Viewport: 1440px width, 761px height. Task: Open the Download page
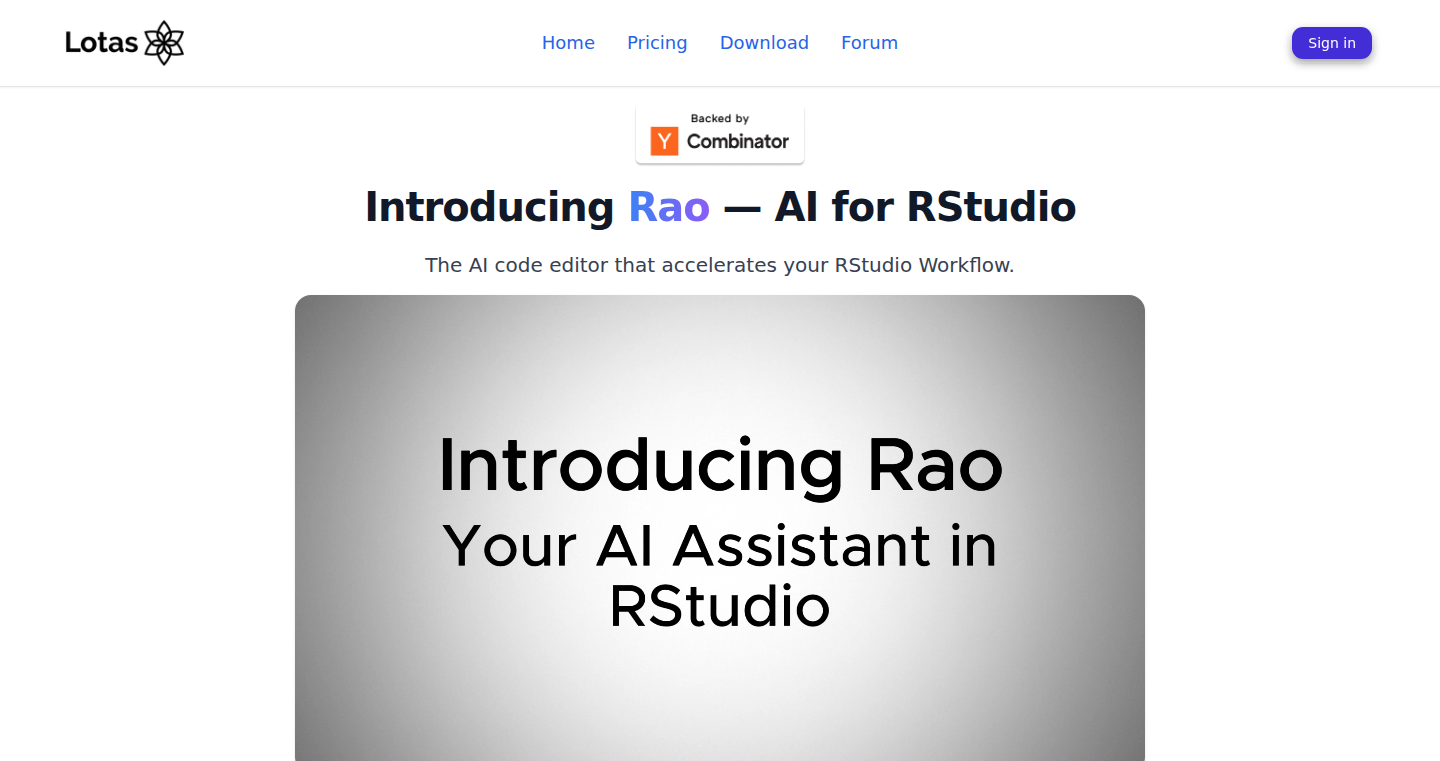[764, 43]
